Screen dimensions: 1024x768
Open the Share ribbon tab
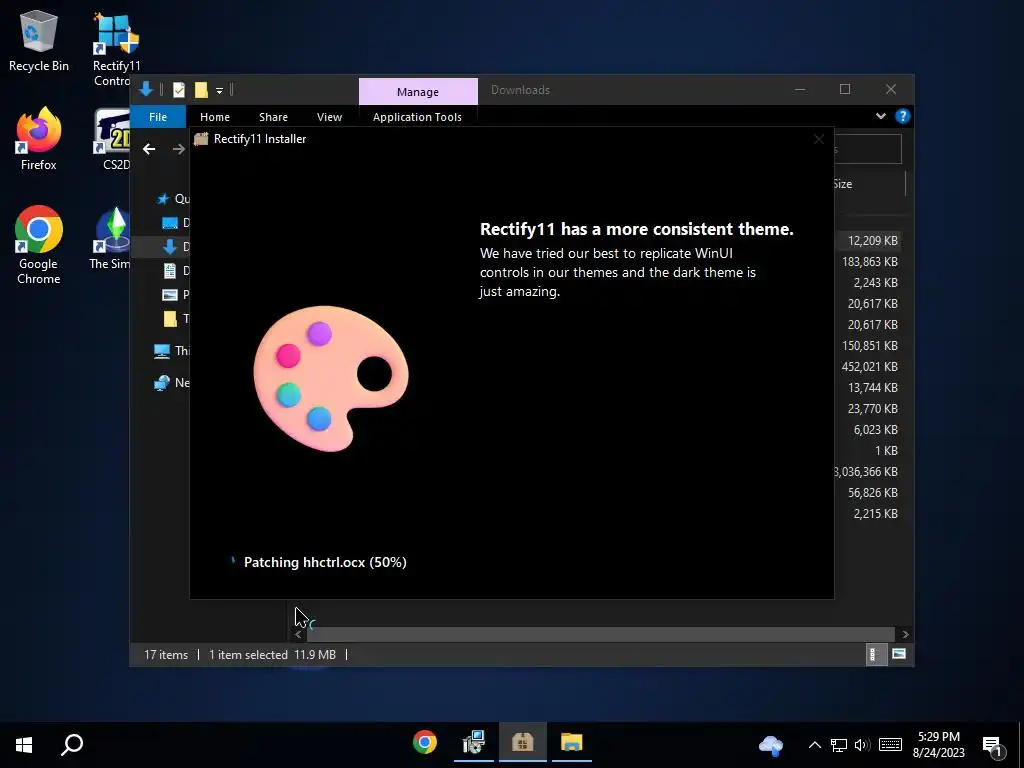click(x=273, y=117)
